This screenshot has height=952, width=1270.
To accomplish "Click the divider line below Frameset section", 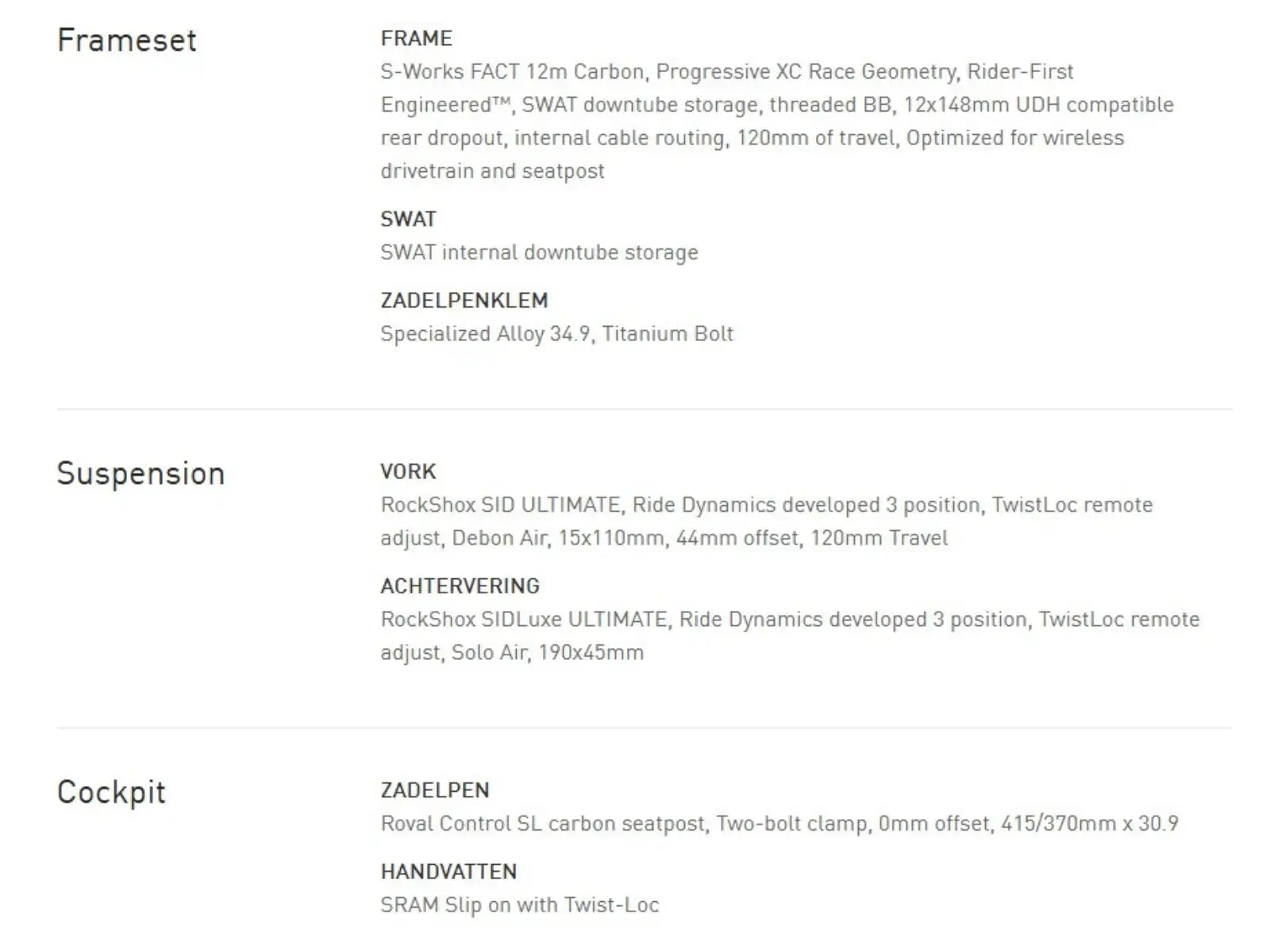I will 645,409.
